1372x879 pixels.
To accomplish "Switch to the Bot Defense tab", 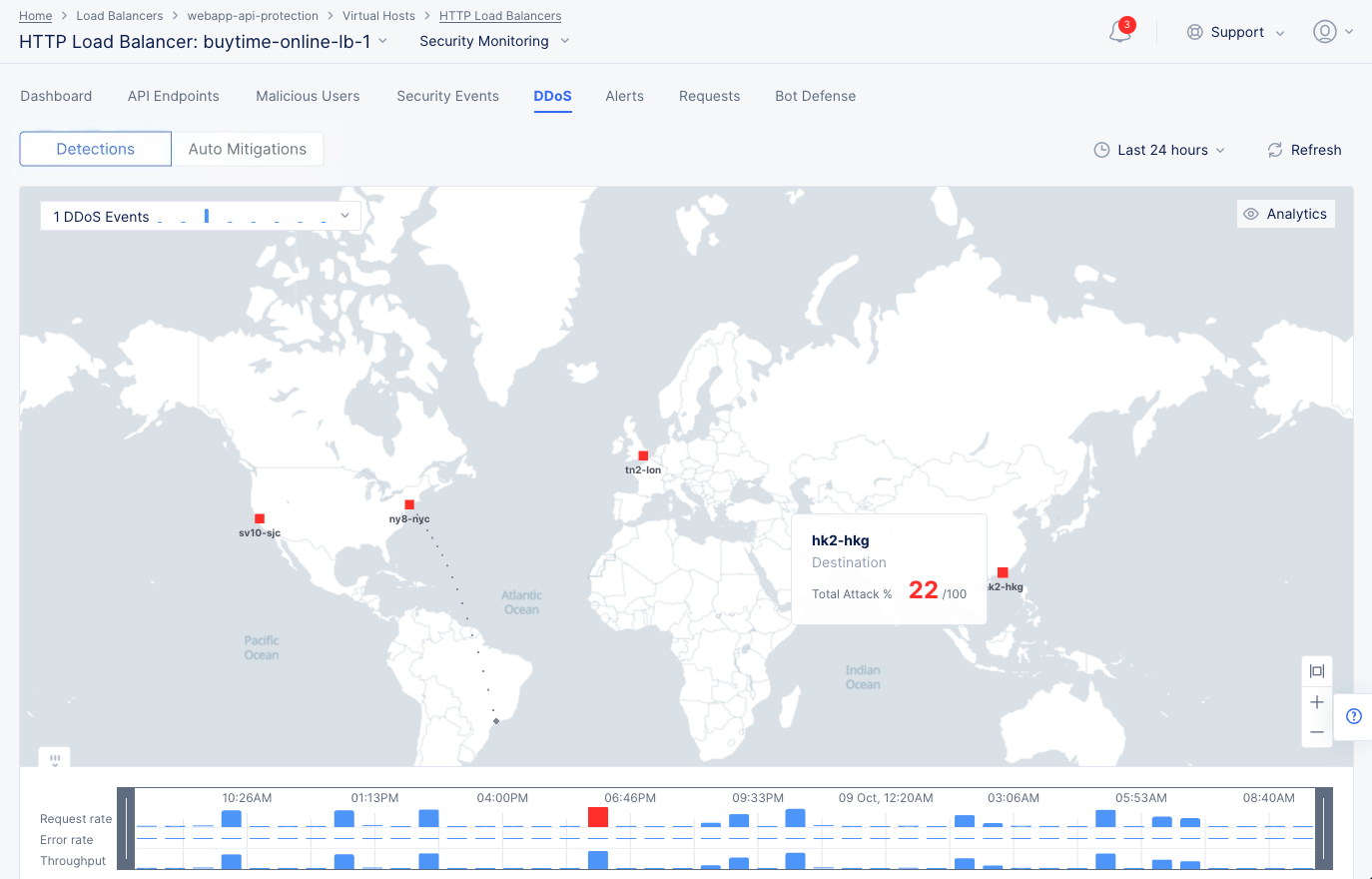I will coord(815,96).
